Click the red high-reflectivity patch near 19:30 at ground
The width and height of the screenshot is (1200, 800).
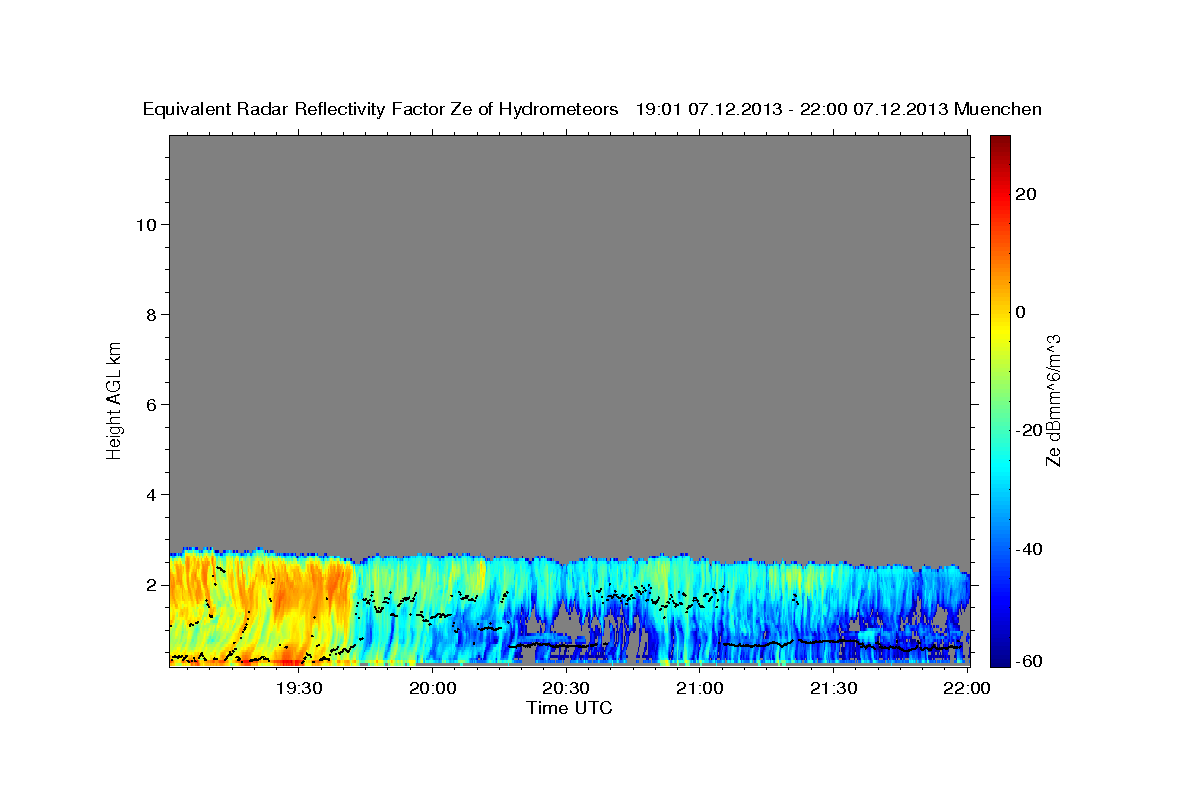pos(290,660)
